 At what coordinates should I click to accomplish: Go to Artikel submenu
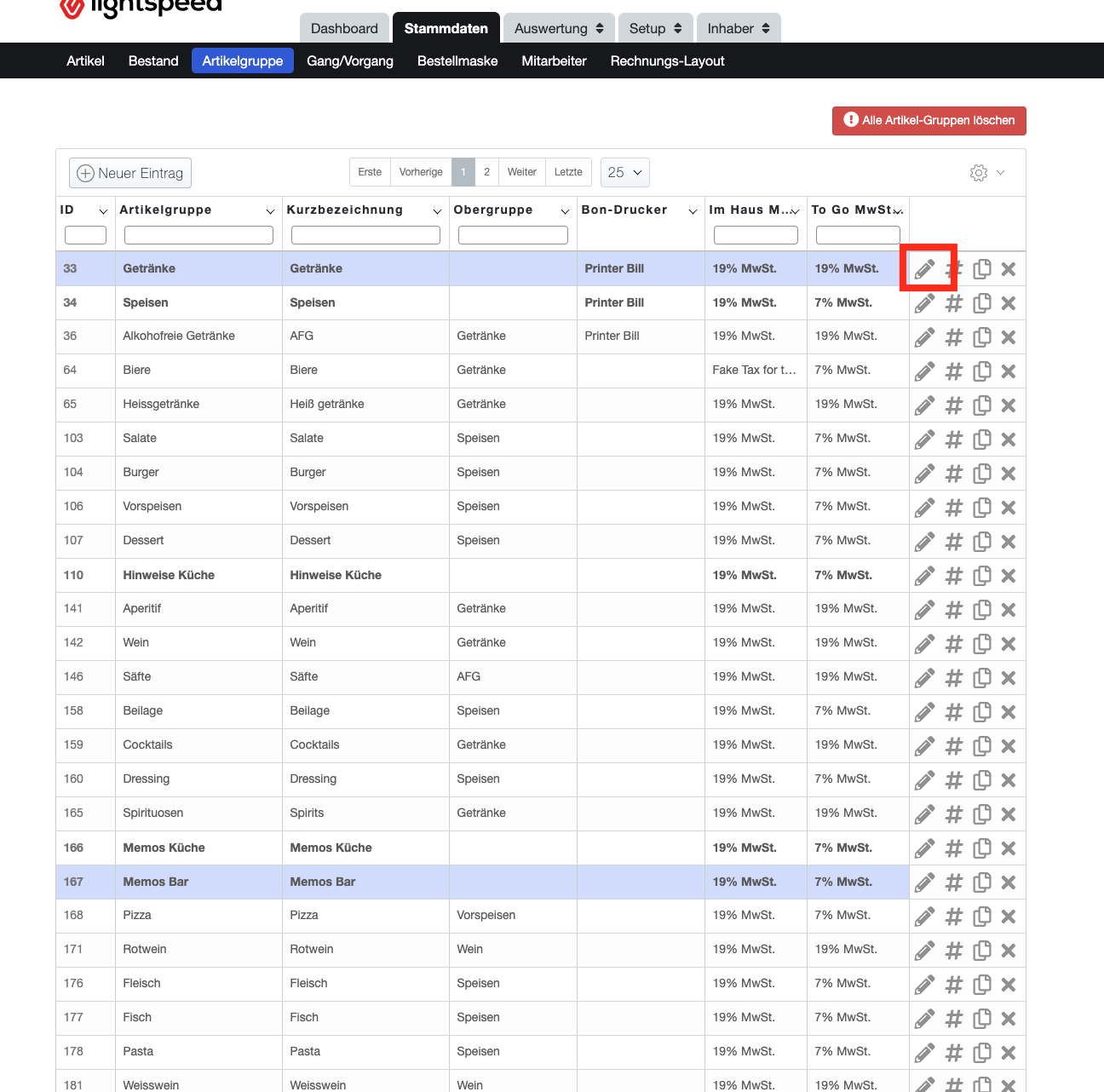pos(85,60)
